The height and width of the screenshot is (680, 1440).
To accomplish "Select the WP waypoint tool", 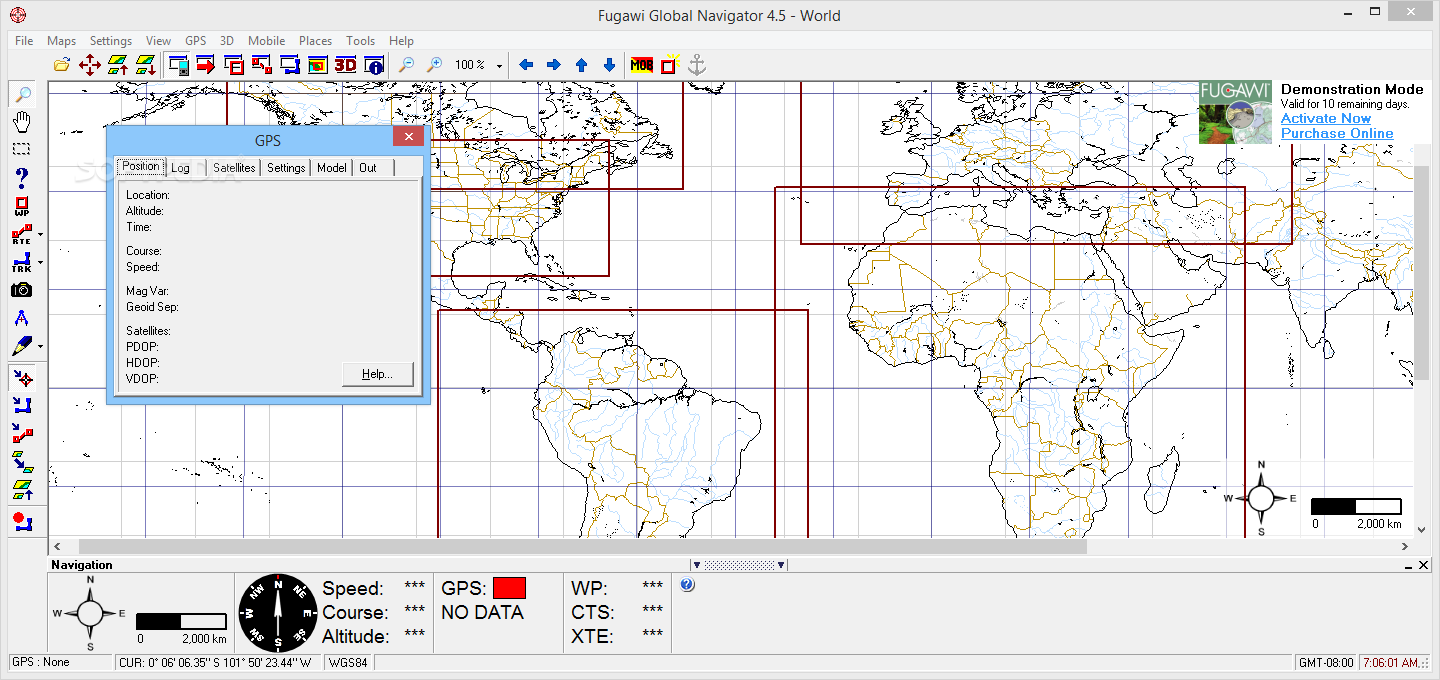I will tap(21, 207).
